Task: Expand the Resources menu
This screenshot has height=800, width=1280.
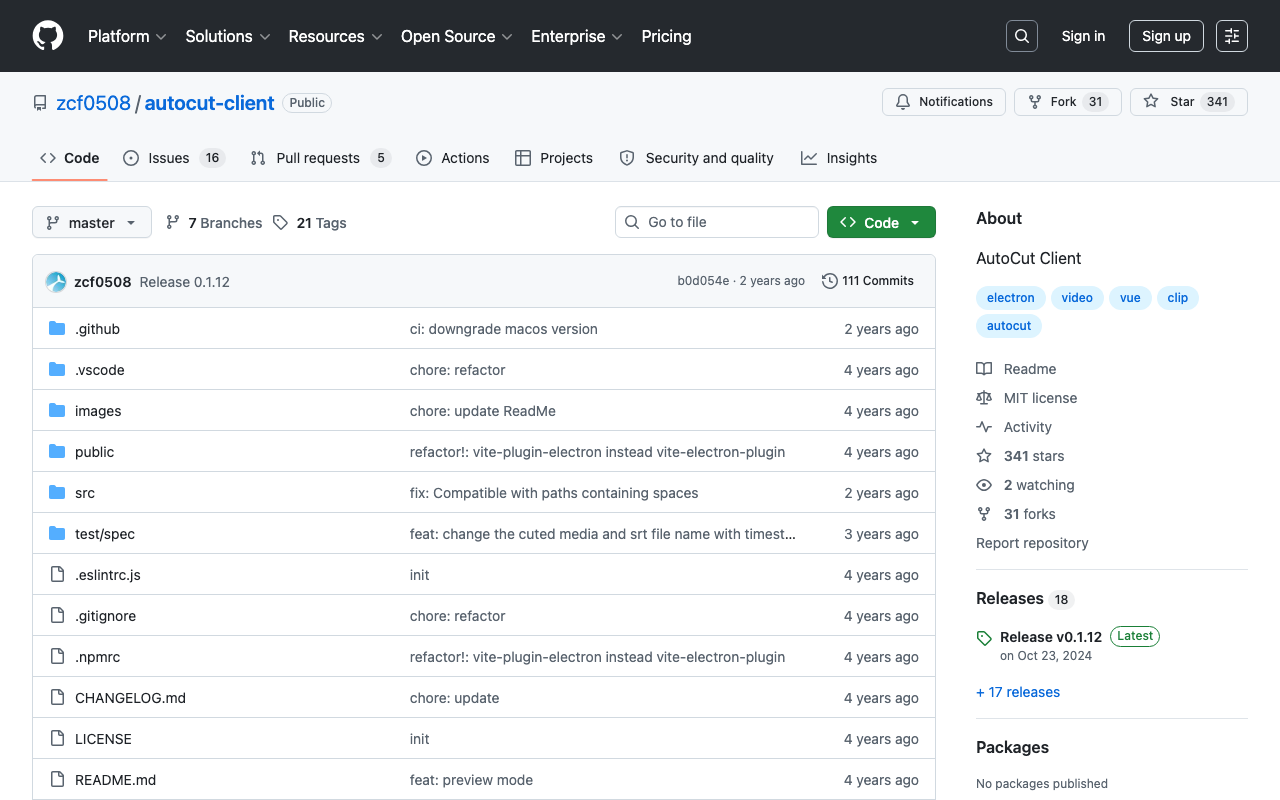Action: [336, 36]
